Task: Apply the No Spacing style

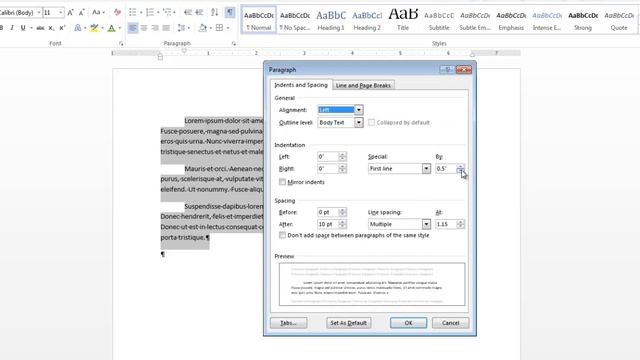Action: (295, 20)
